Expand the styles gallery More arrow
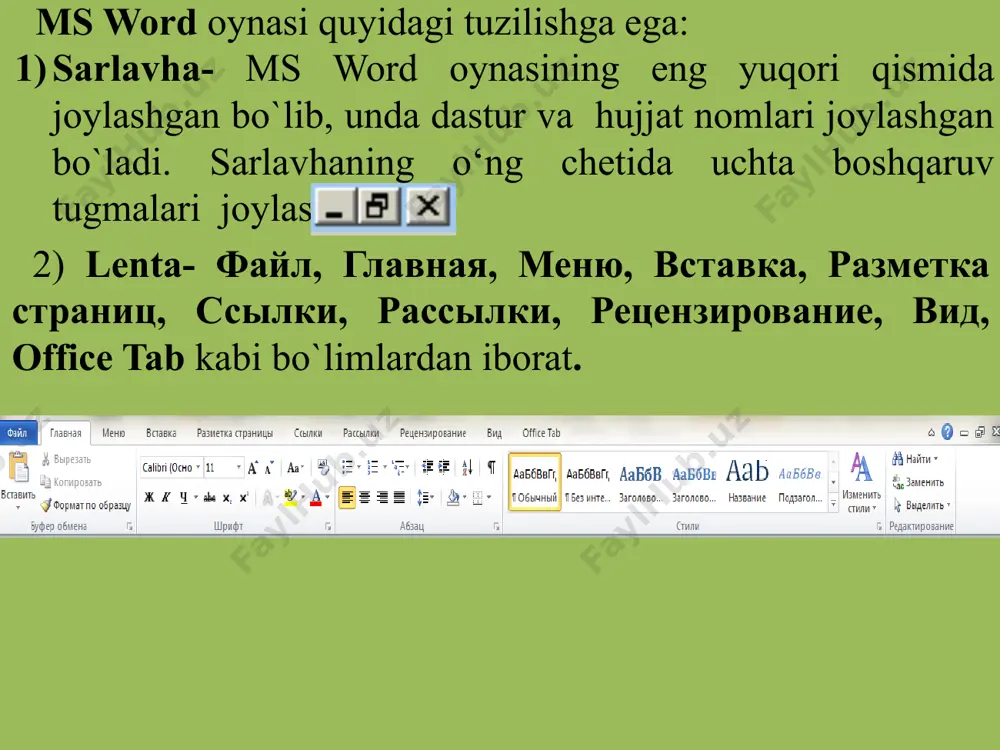Image resolution: width=1000 pixels, height=750 pixels. click(x=833, y=504)
